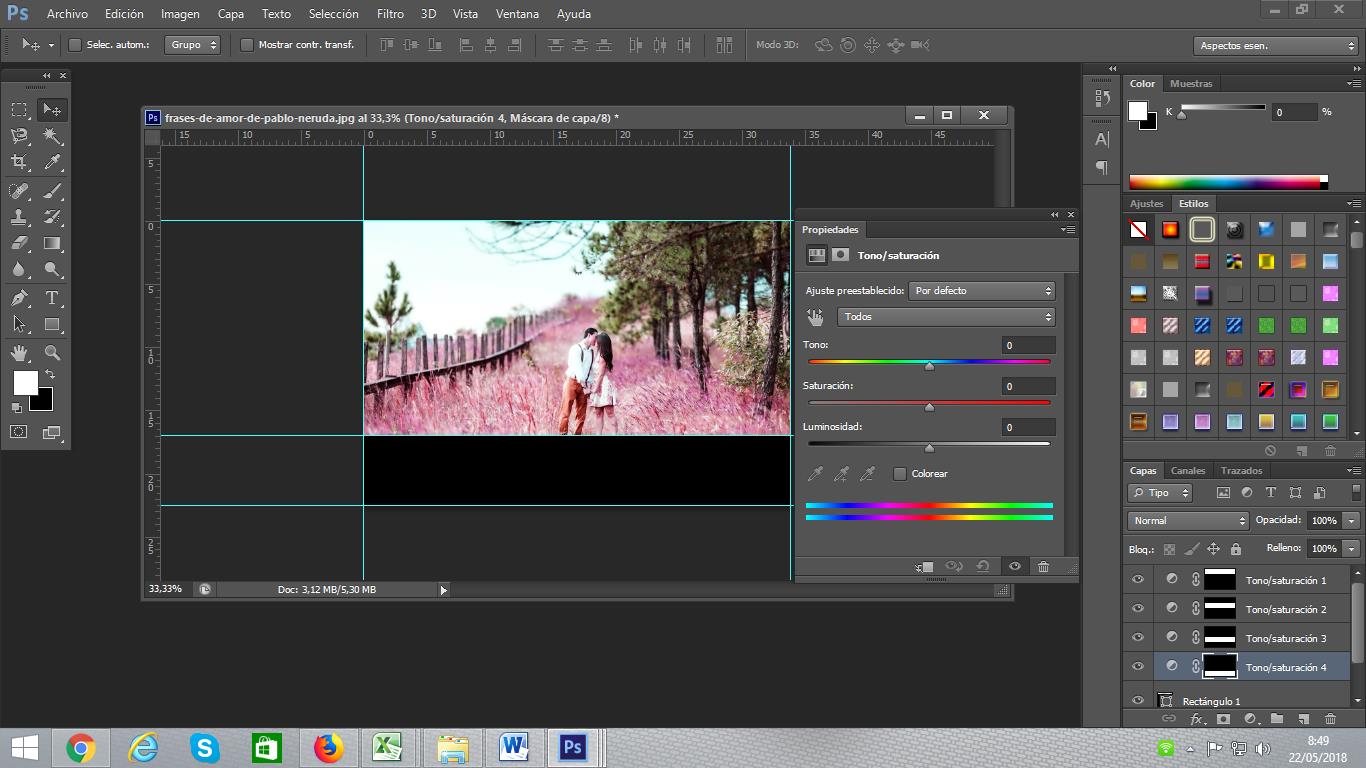Toggle adjustment visibility eye in Propiedades
The width and height of the screenshot is (1366, 768).
point(1014,566)
